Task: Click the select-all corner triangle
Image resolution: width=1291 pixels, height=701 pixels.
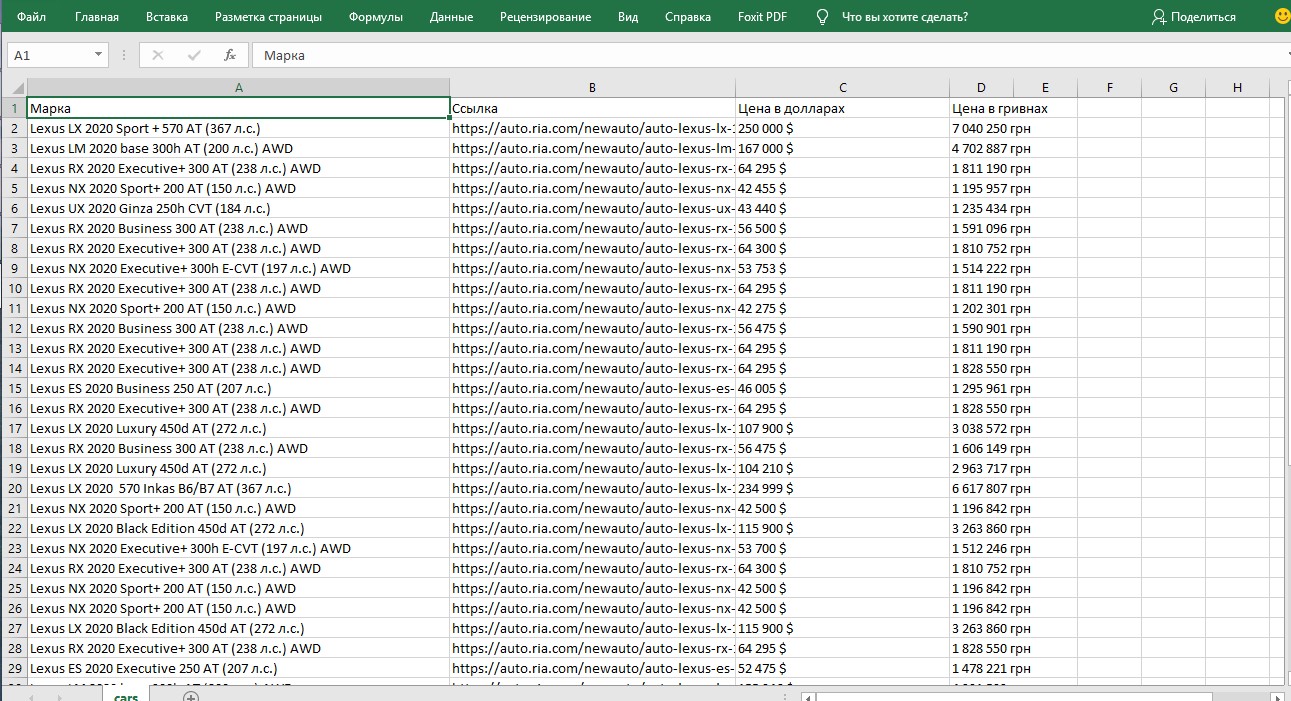Action: [14, 88]
